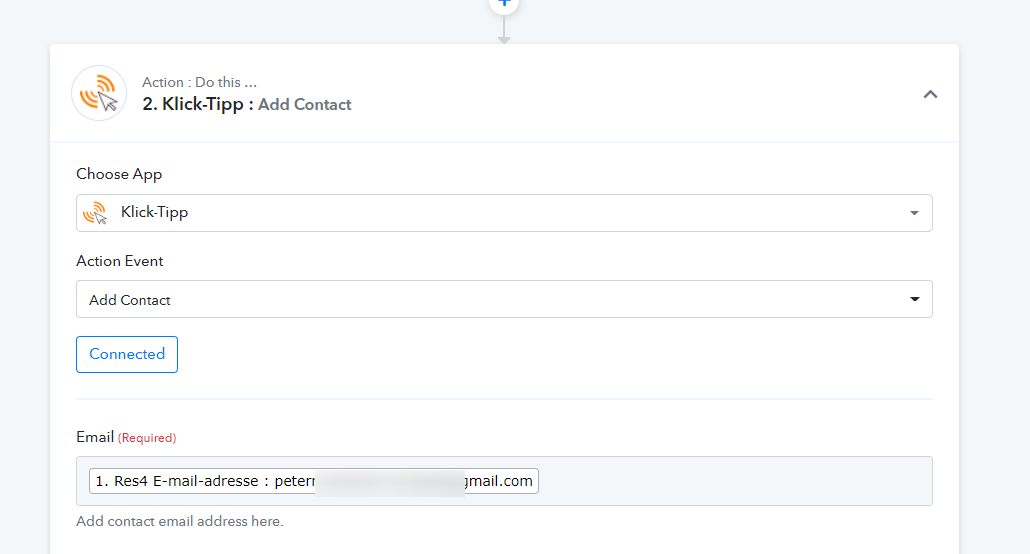Click the bold '2. Klick-Tipp' step title
The image size is (1030, 554).
point(193,104)
